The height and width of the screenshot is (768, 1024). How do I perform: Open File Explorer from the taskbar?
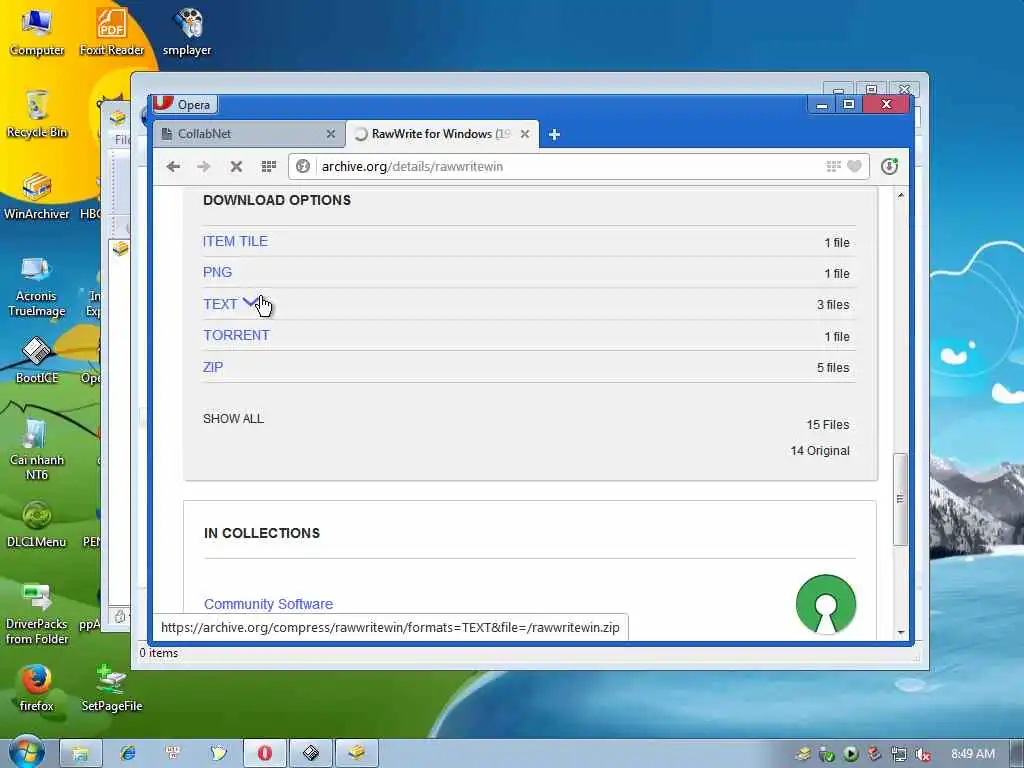click(x=81, y=754)
